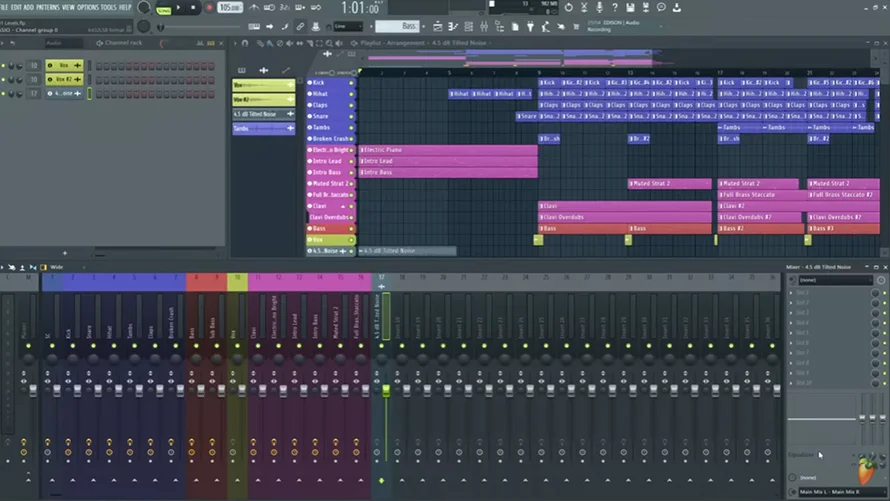This screenshot has width=890, height=501.
Task: Click the playlist magnet snap icon
Action: [245, 43]
